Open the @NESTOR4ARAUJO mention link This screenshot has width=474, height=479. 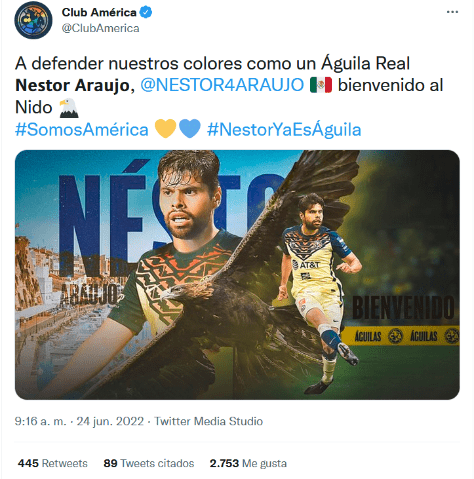pos(222,85)
